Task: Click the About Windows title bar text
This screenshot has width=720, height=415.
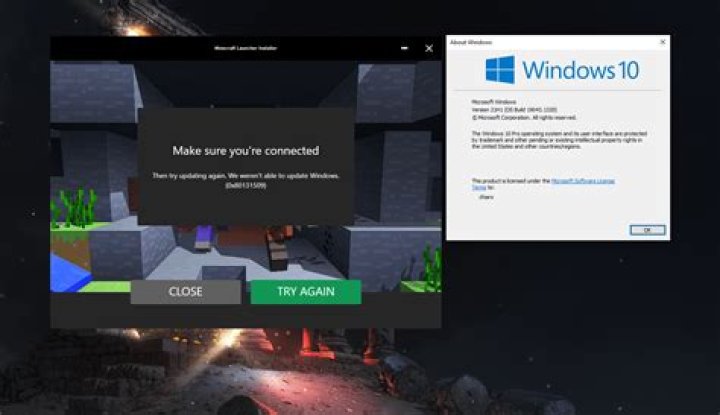Action: (x=471, y=42)
